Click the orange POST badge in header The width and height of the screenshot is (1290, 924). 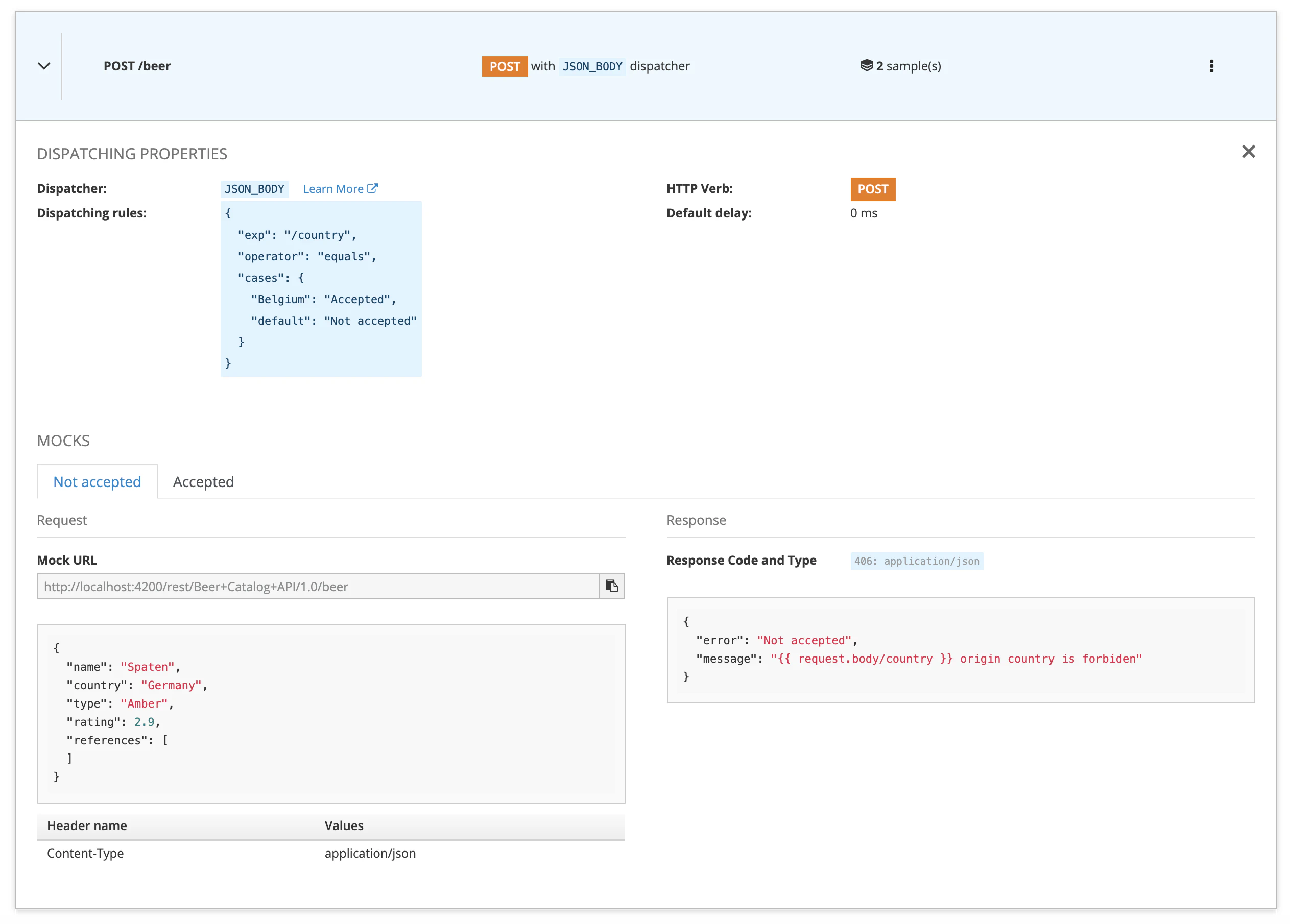click(x=504, y=66)
